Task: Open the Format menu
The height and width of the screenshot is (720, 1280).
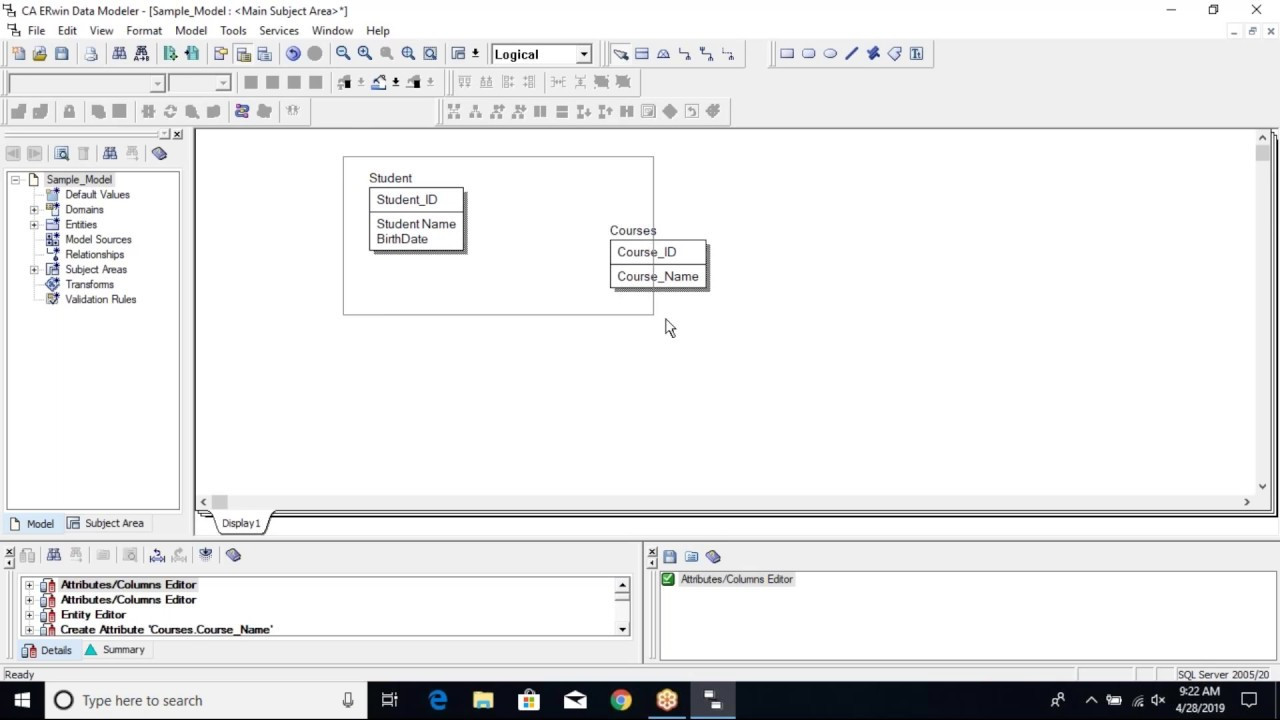Action: click(144, 31)
